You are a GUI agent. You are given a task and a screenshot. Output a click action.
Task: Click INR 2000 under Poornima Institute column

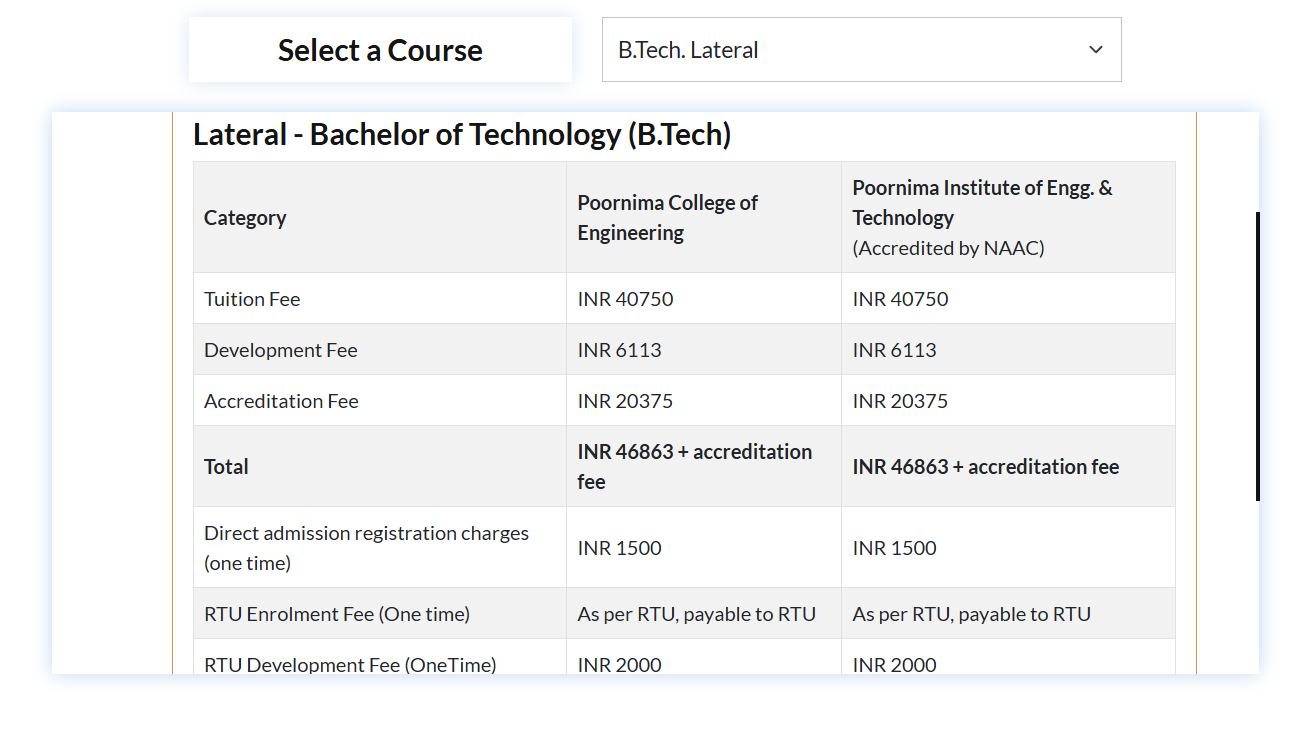(x=894, y=664)
